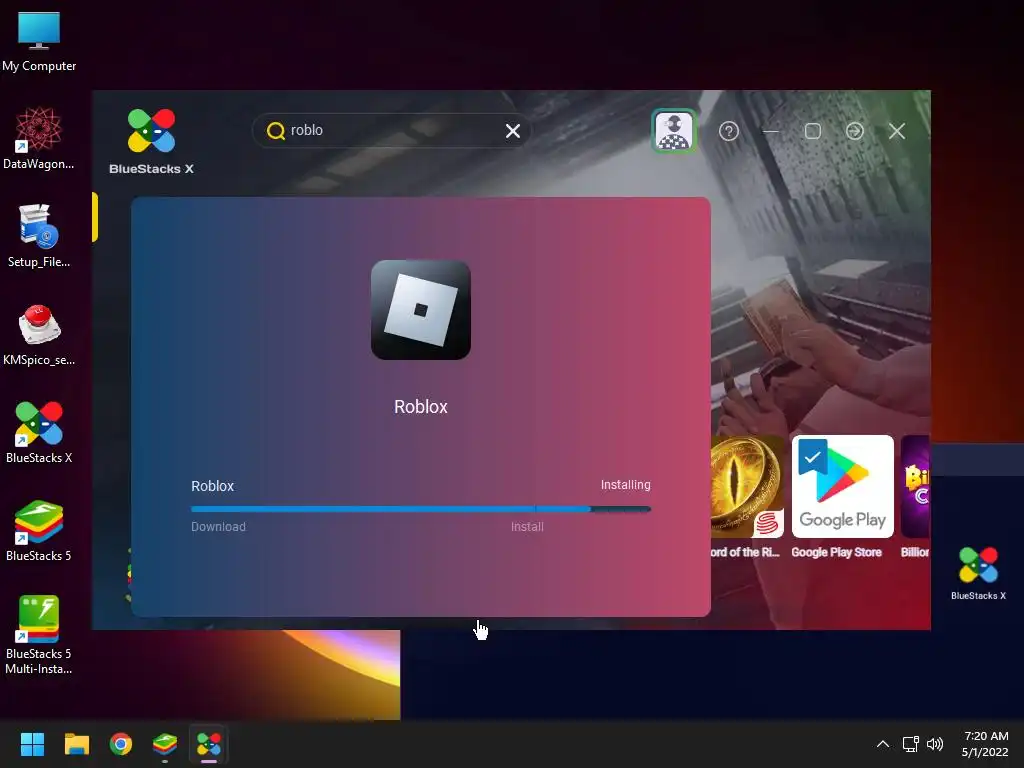Launch Google Chrome from taskbar
Viewport: 1024px width, 768px height.
(121, 744)
